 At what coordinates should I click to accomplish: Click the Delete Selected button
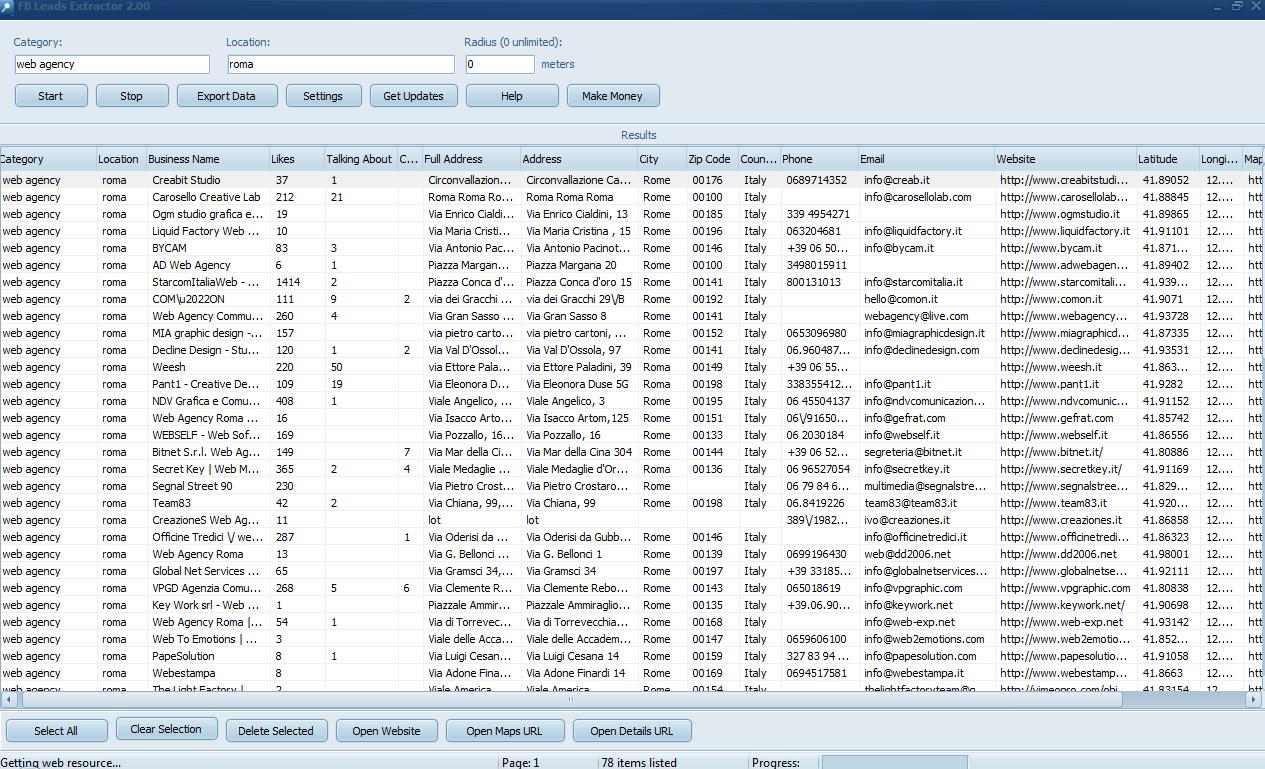tap(276, 731)
